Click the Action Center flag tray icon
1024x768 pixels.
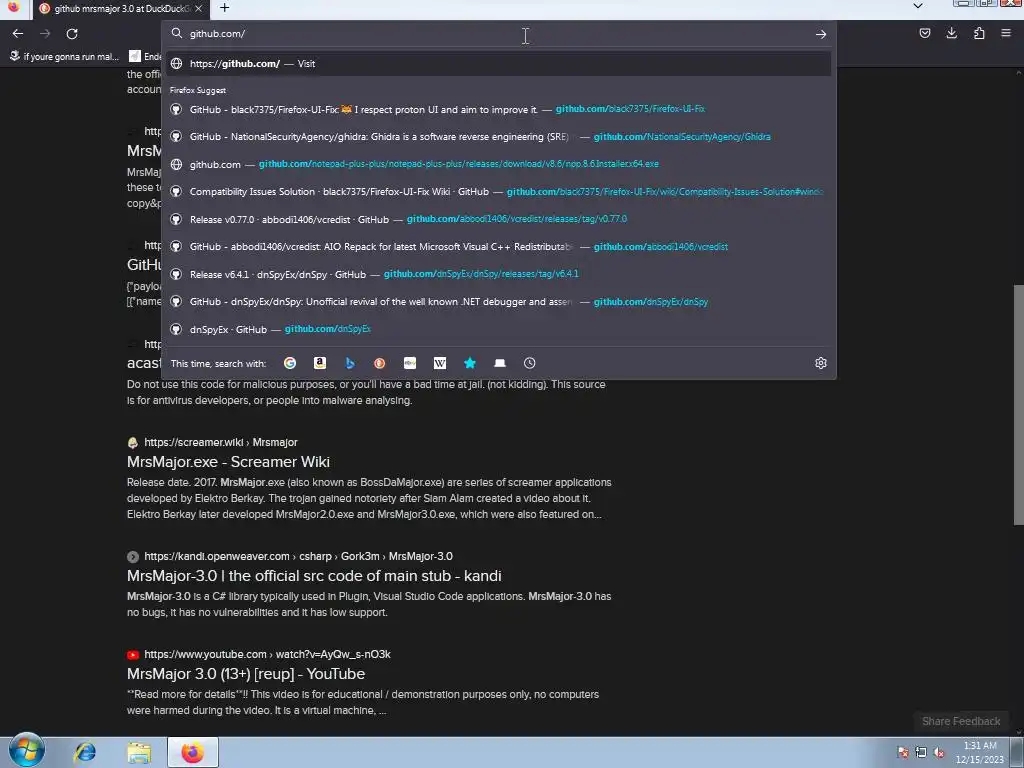click(903, 752)
